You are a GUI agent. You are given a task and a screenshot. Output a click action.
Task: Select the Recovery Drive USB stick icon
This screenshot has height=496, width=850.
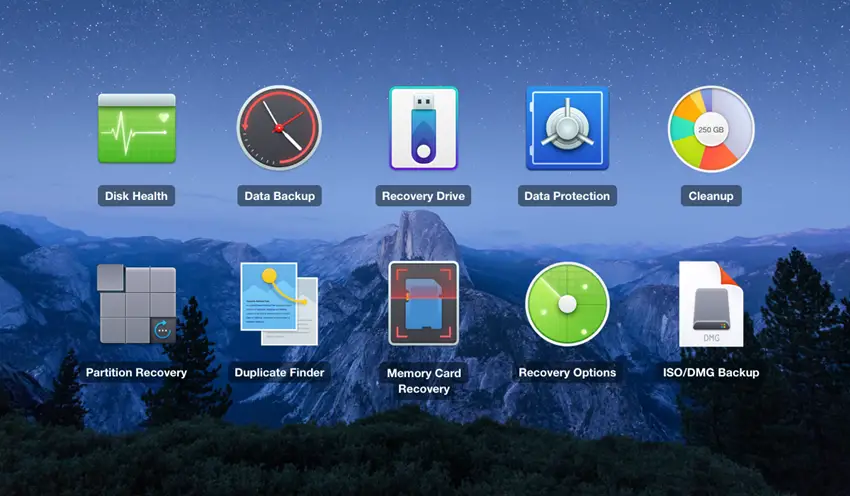coord(423,129)
